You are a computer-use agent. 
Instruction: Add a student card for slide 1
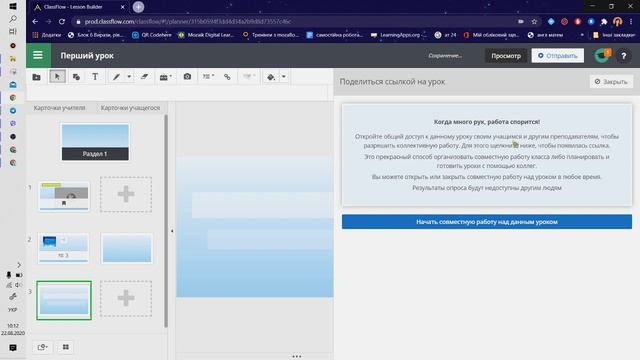(126, 194)
